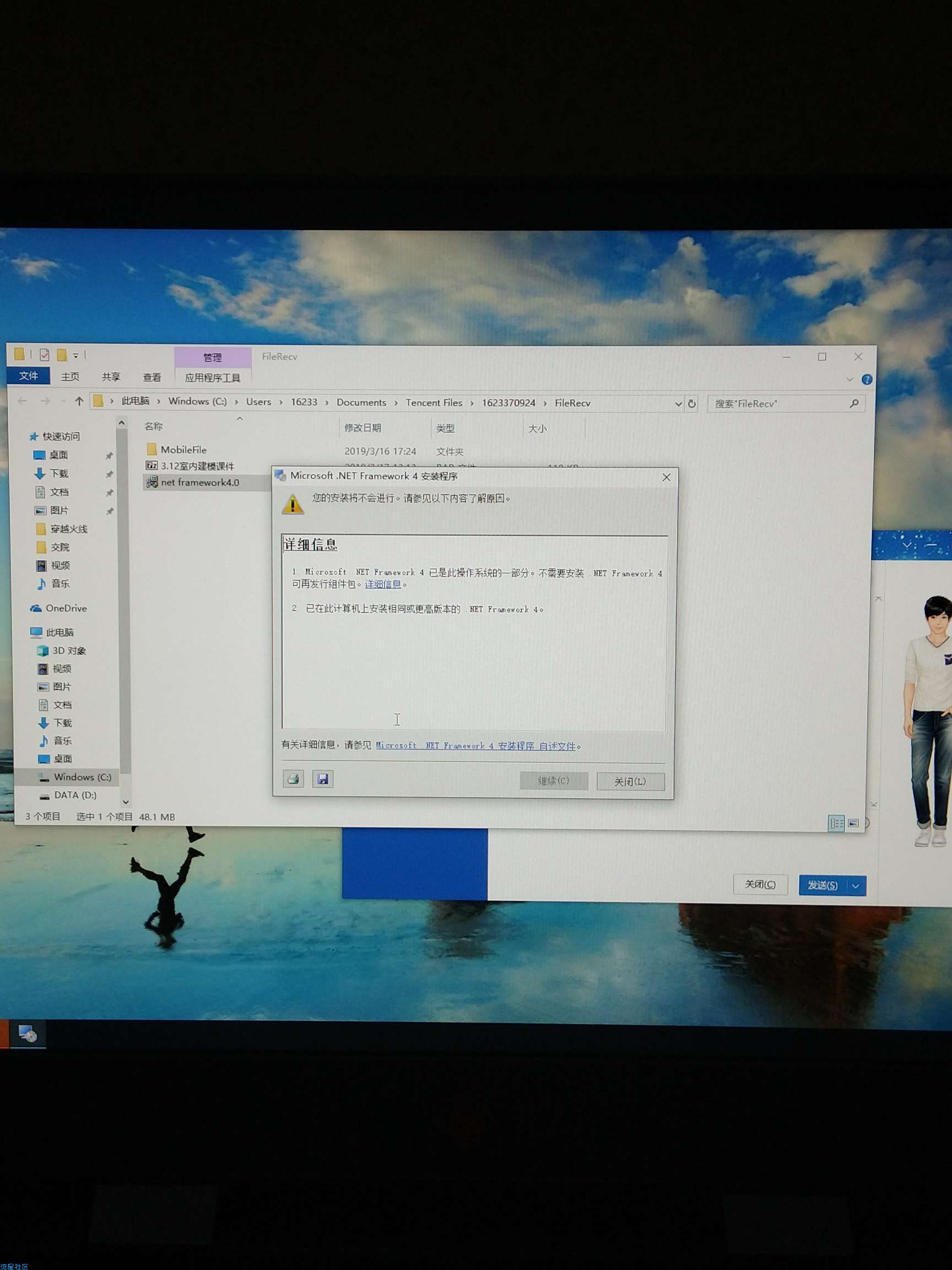Screen dimensions: 952x1270
Task: Click 发送(S) in the chat window
Action: click(x=823, y=885)
